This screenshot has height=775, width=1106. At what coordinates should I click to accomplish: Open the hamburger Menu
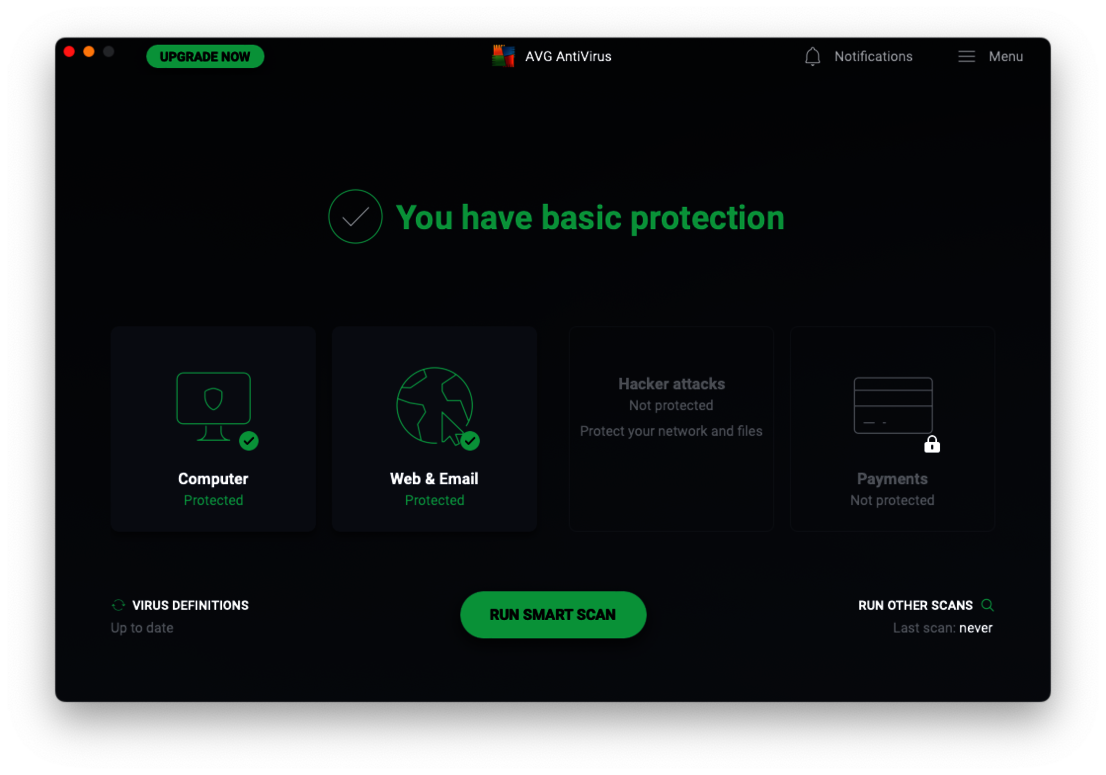[x=966, y=56]
